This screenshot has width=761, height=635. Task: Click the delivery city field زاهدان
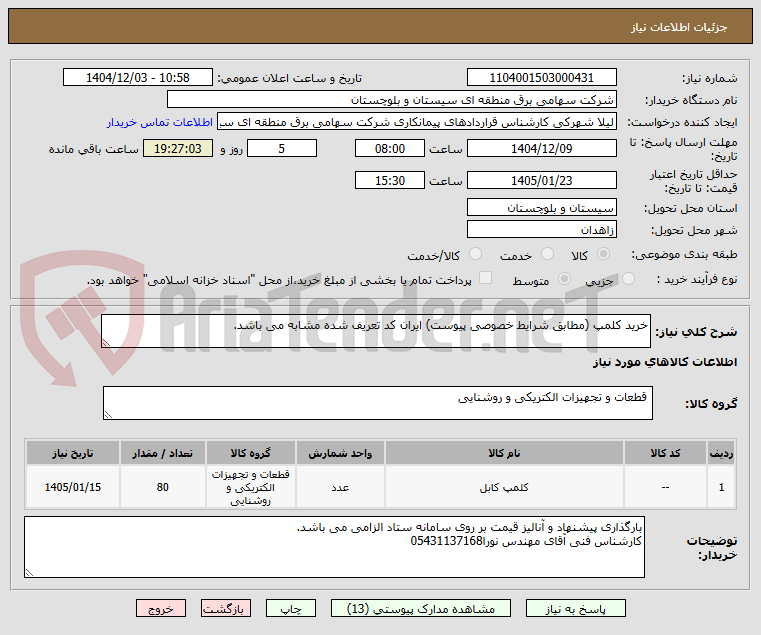542,230
